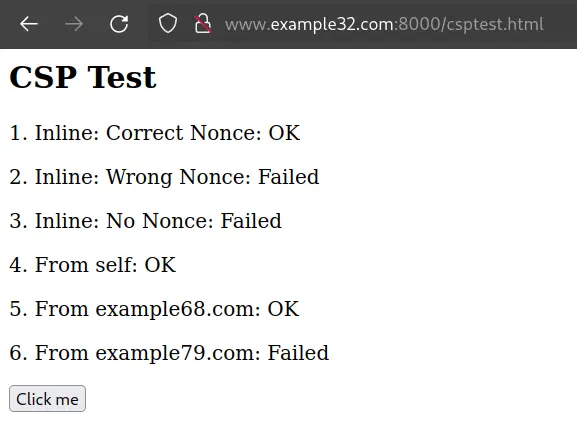Go back with the left arrow
This screenshot has height=428, width=577.
point(29,24)
